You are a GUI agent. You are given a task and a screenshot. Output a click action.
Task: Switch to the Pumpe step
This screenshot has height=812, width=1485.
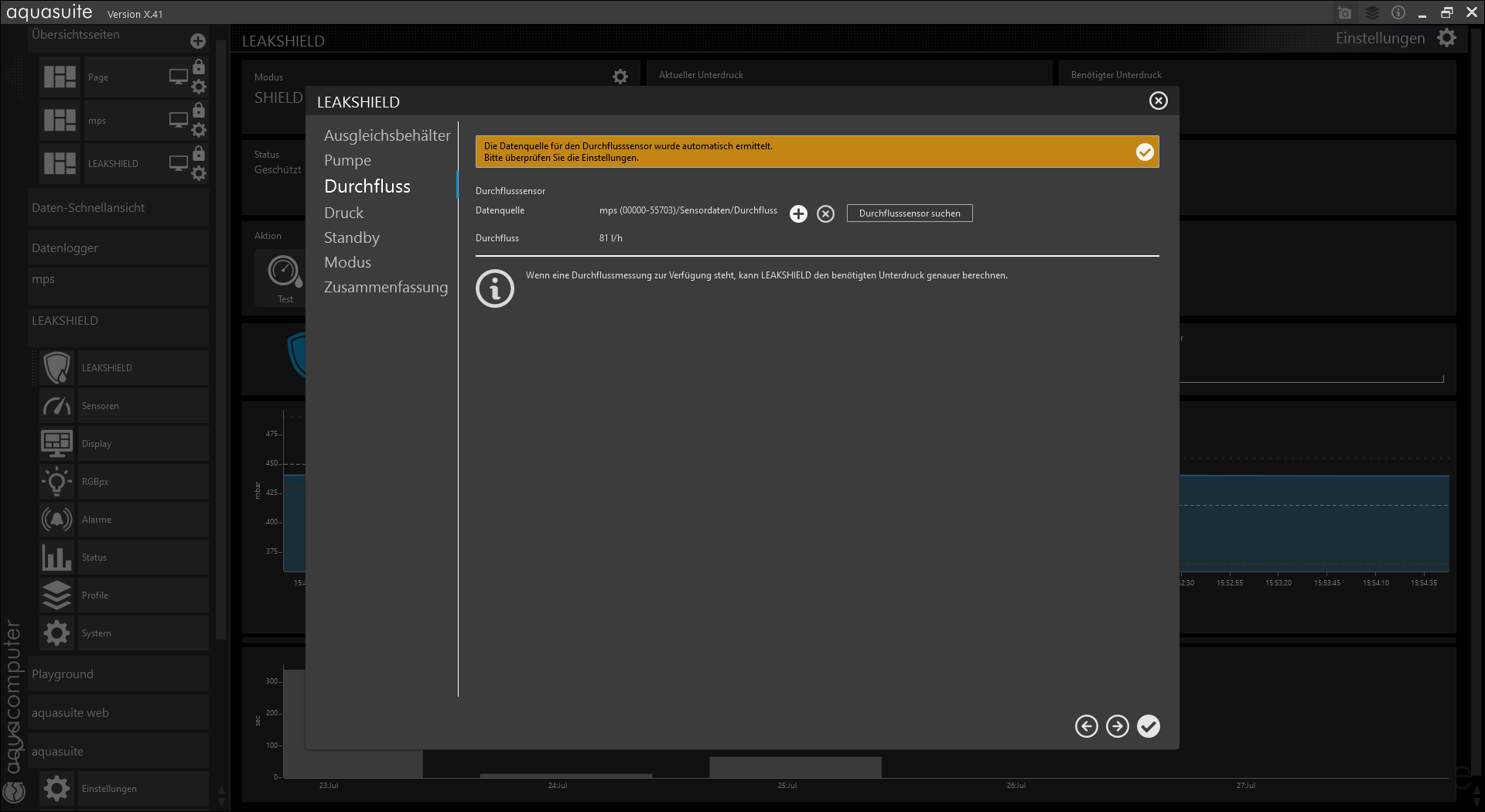[x=347, y=160]
